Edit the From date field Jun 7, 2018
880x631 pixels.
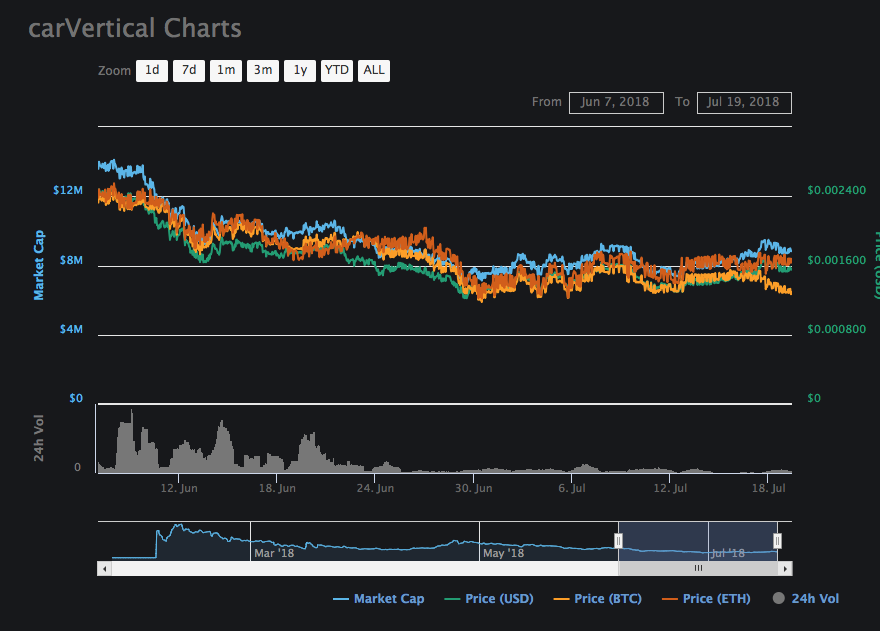click(x=616, y=103)
